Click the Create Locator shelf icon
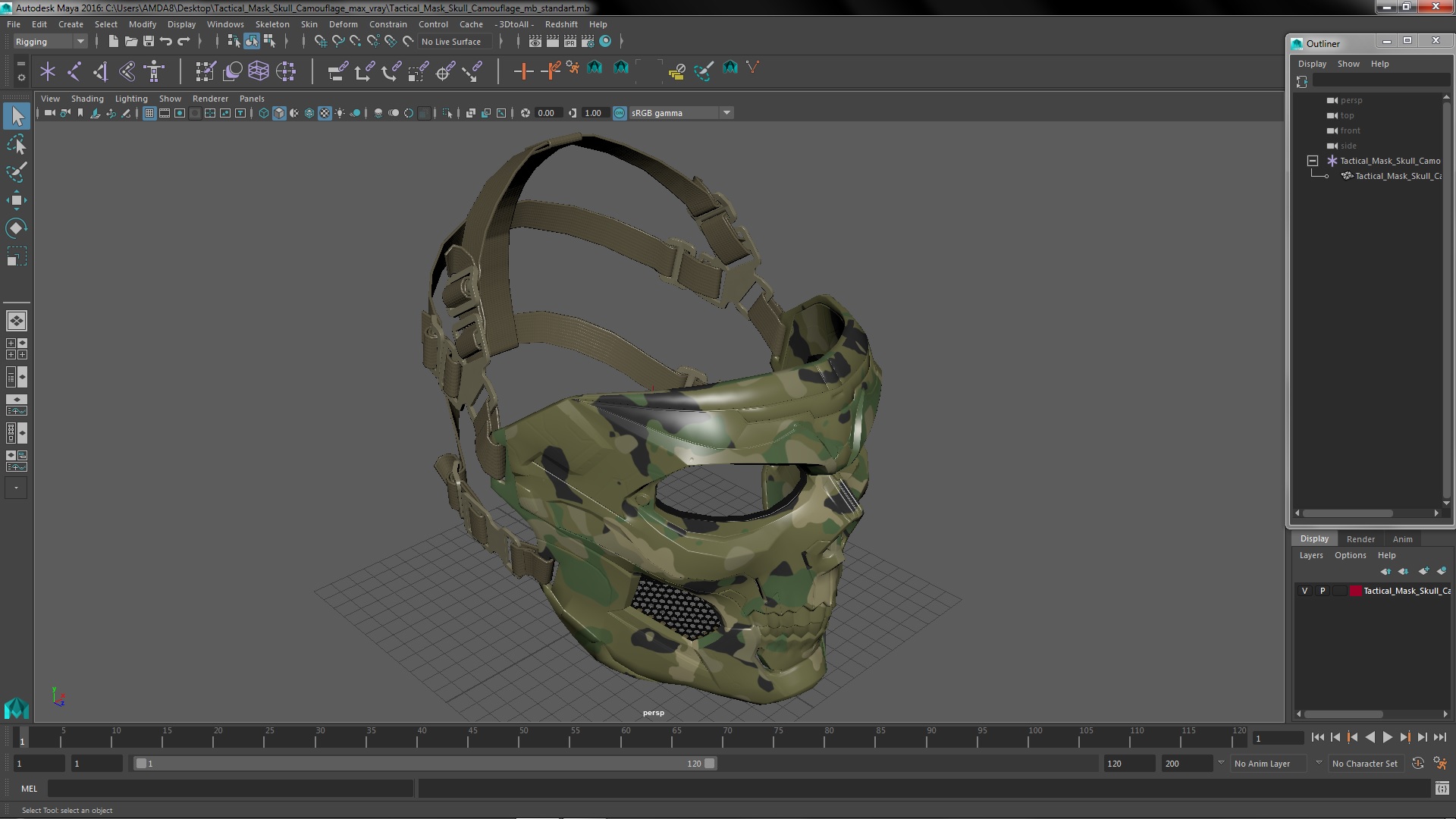This screenshot has height=819, width=1456. click(x=48, y=71)
